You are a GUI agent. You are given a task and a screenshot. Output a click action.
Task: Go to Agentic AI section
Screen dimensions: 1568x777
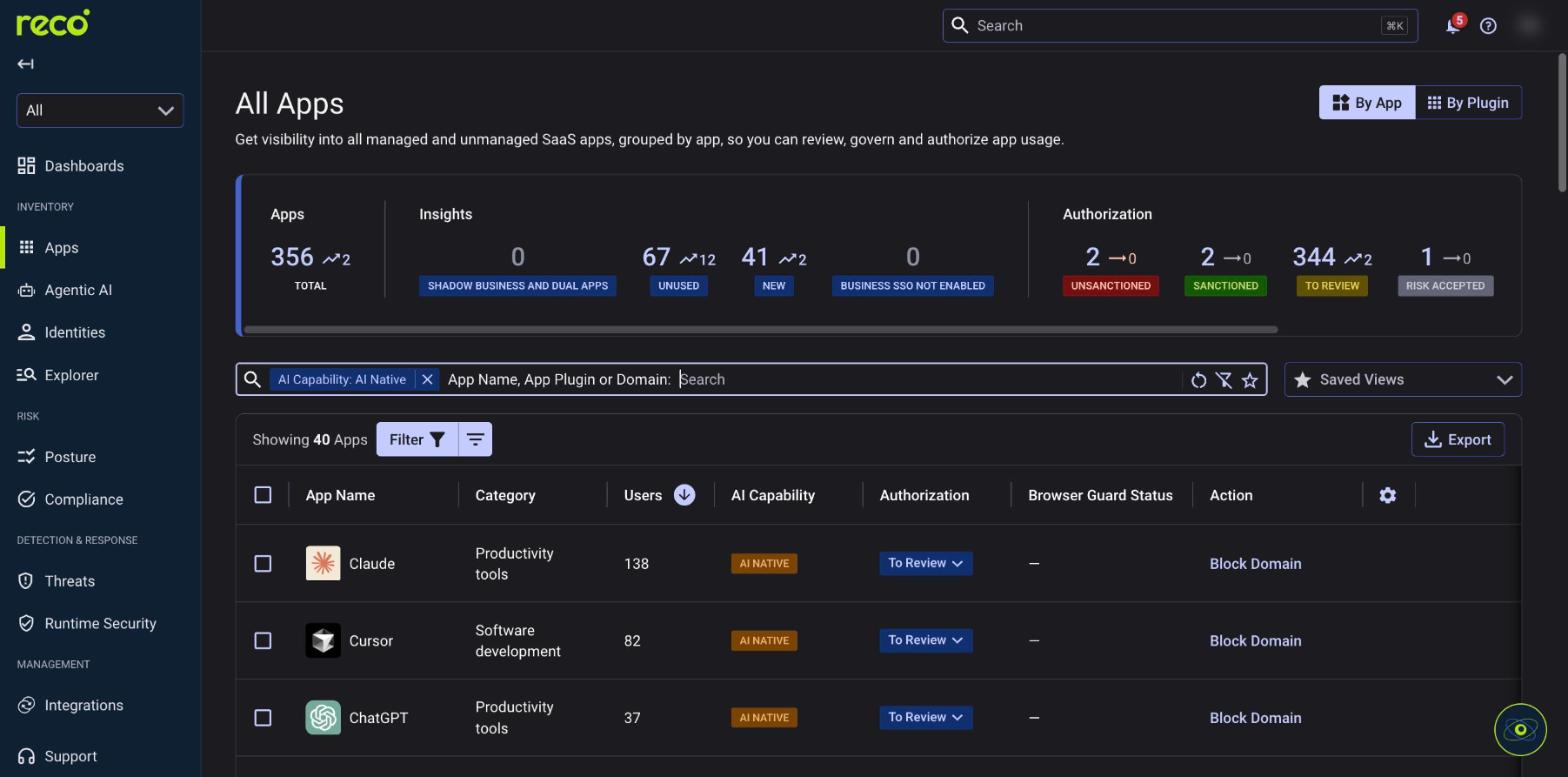coord(78,290)
